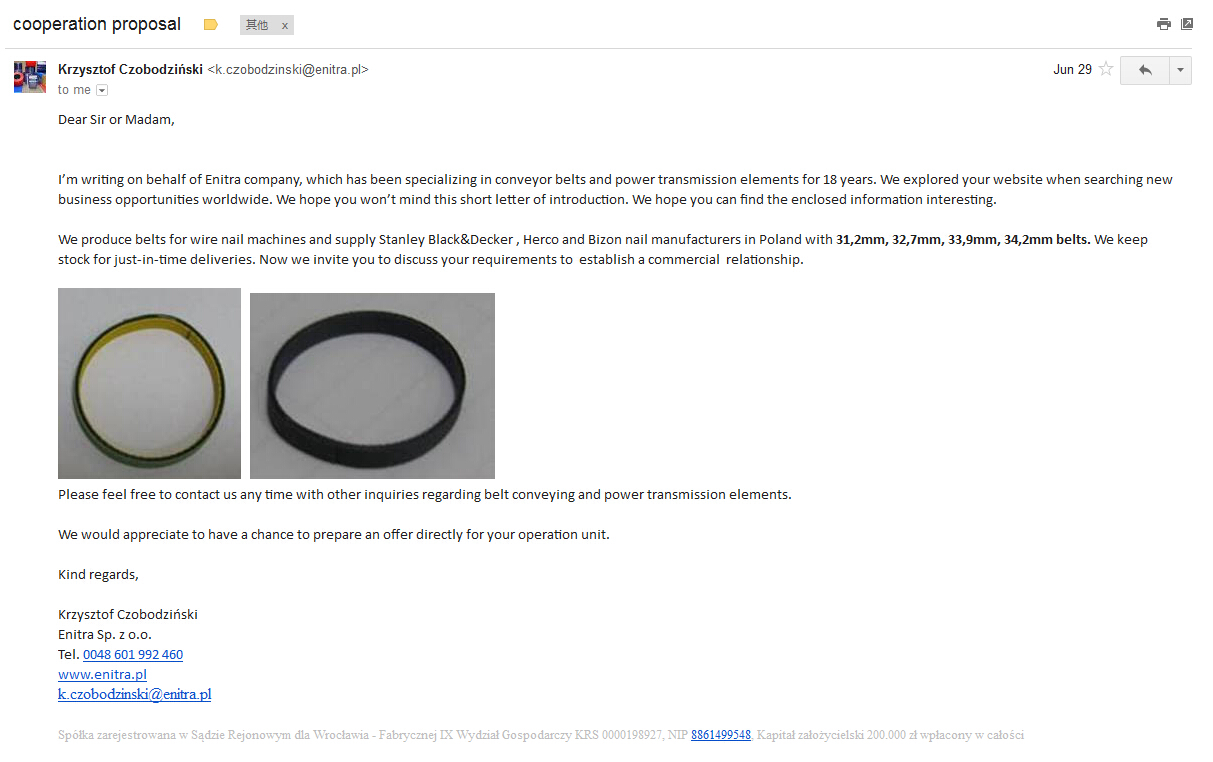Star this email from Jun 29
This screenshot has height=762, width=1213.
[1106, 69]
